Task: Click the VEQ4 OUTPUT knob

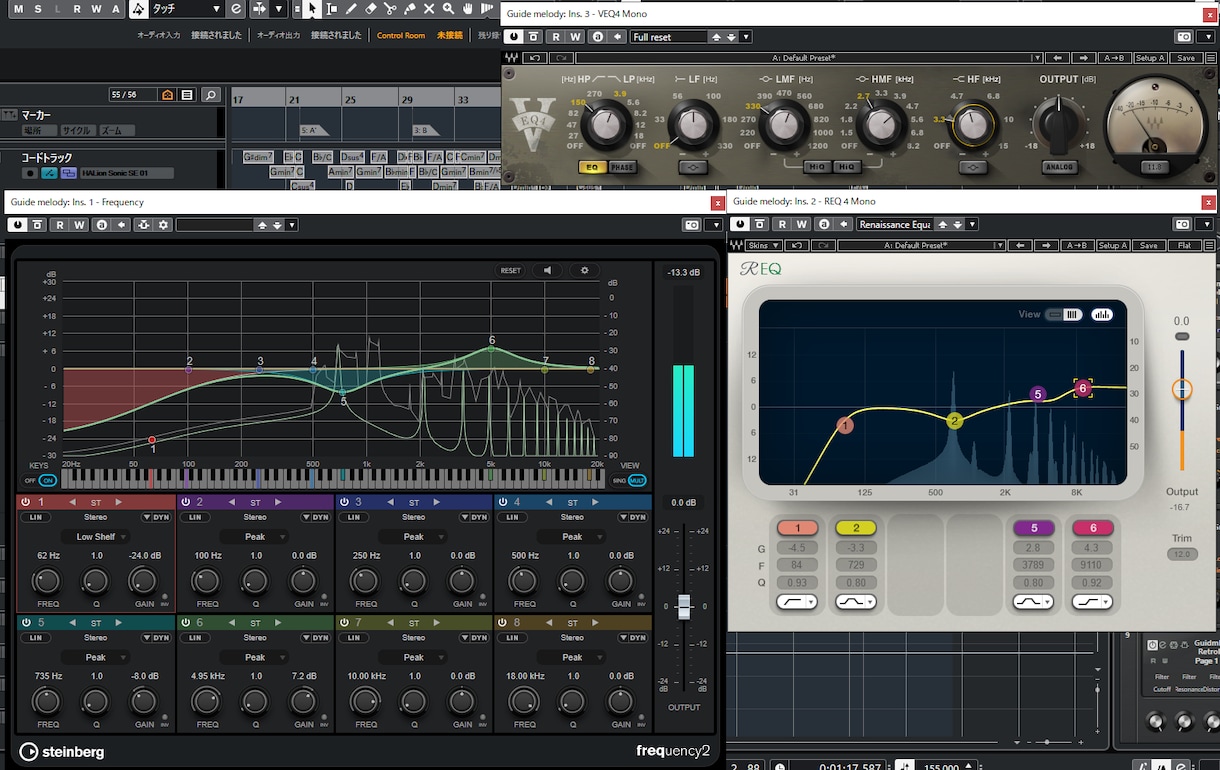Action: [x=1058, y=125]
